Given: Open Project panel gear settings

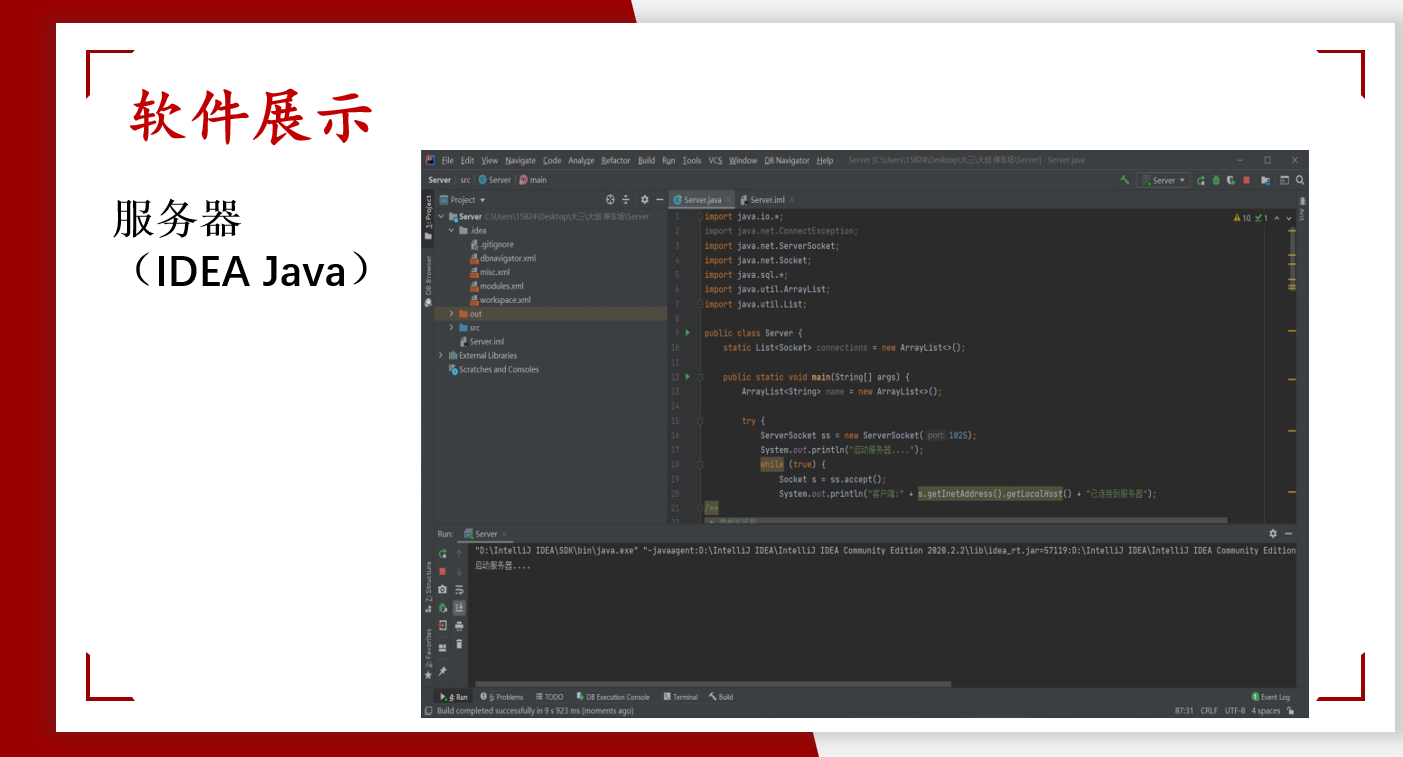Looking at the screenshot, I should (x=644, y=199).
